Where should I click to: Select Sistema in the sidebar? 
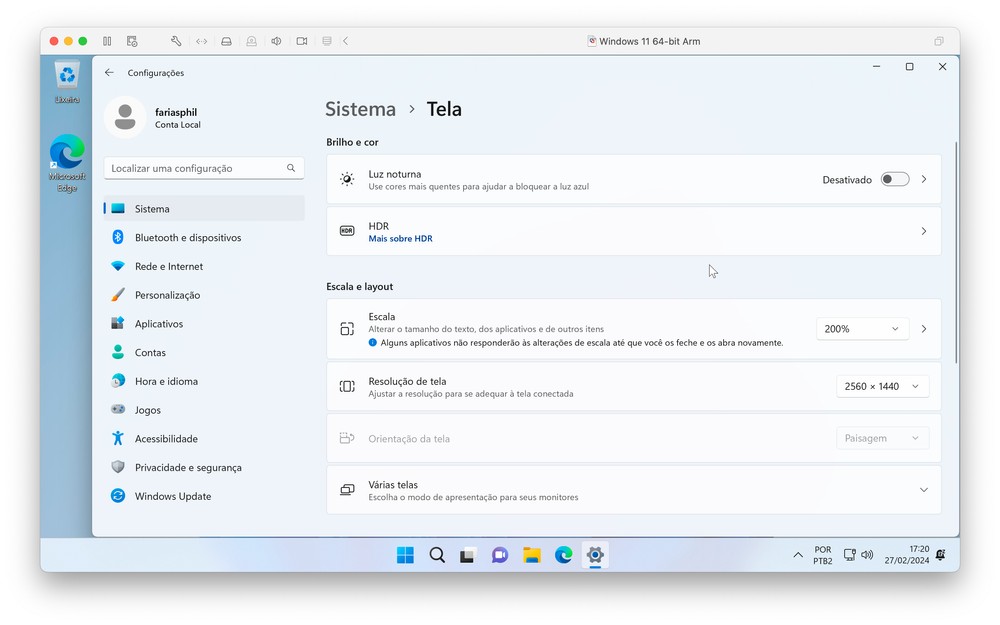pyautogui.click(x=204, y=209)
